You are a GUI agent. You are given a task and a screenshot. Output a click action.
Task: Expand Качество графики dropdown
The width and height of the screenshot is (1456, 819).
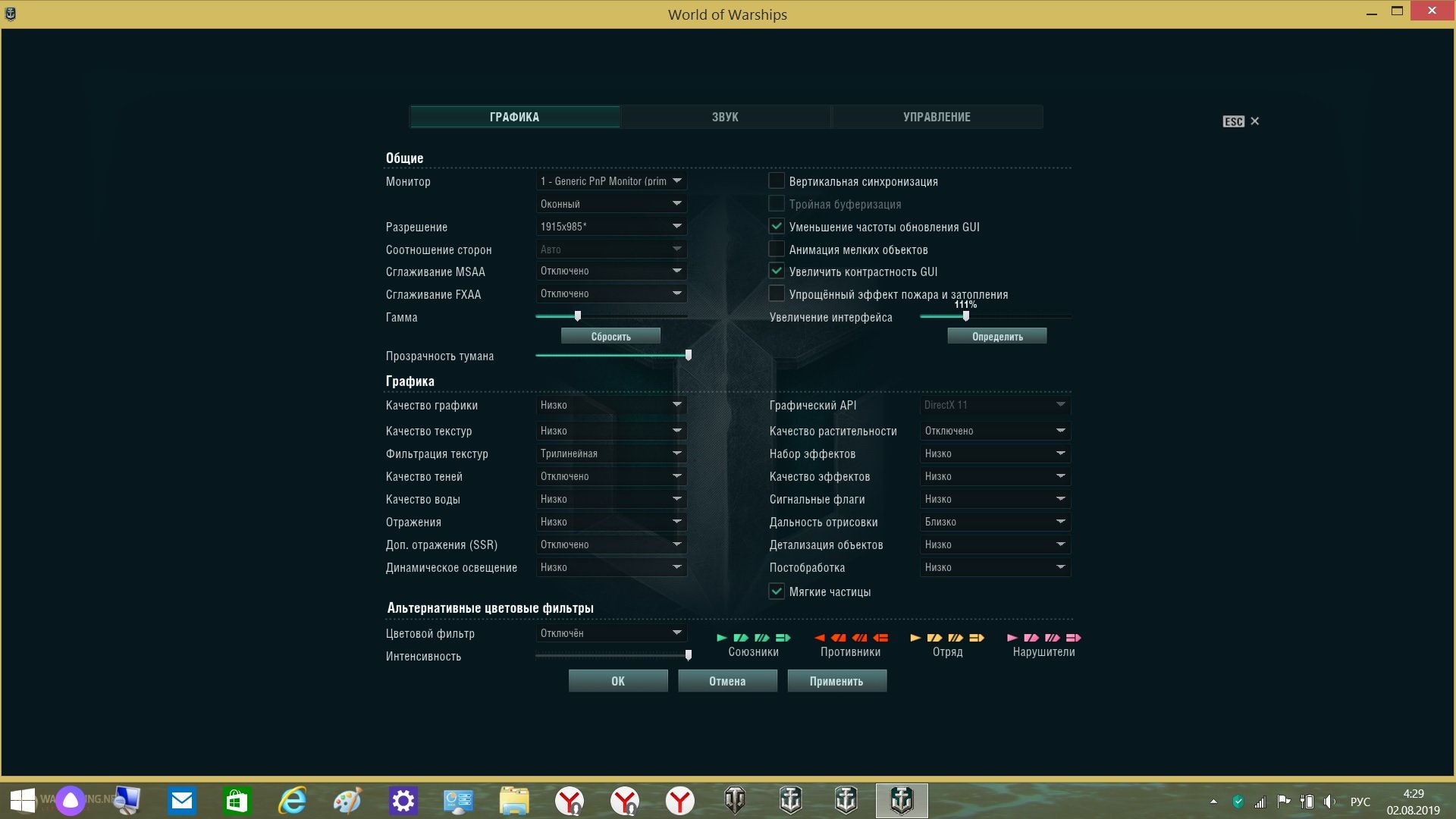coord(611,406)
